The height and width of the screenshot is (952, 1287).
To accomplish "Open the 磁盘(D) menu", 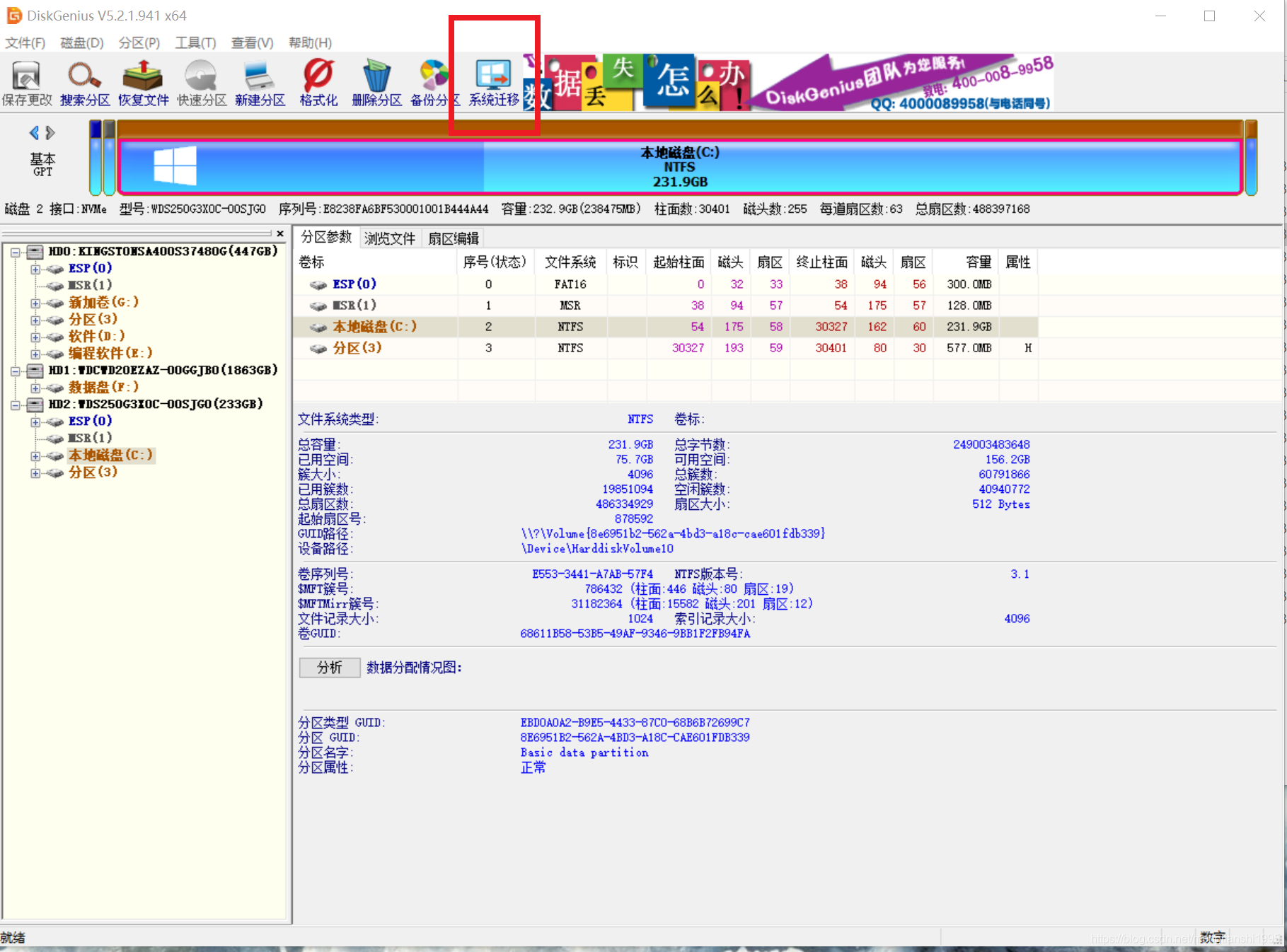I will click(82, 42).
